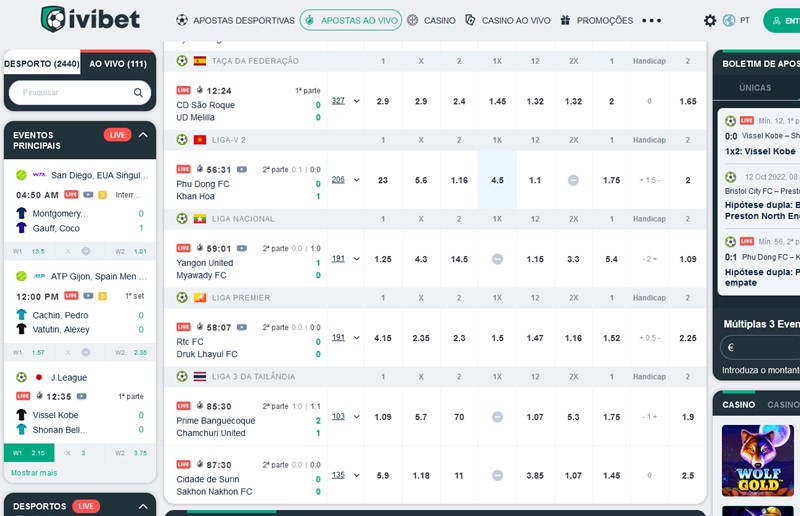Open video stream icon for Phu Dong FC match
Image resolution: width=800 pixels, height=516 pixels.
pos(242,169)
